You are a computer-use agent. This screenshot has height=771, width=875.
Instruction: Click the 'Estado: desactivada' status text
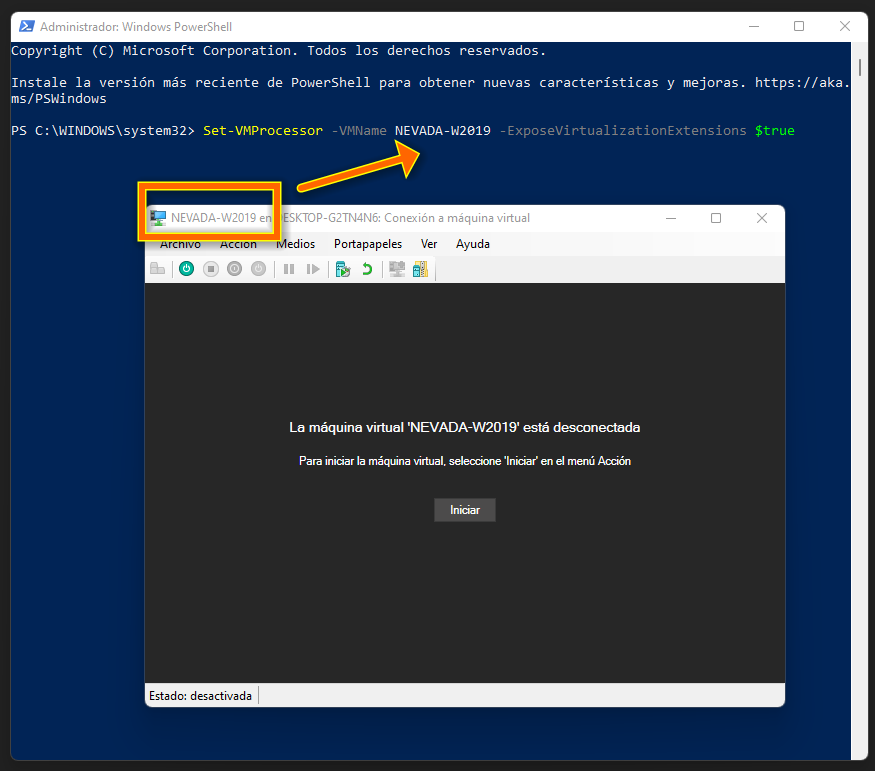200,696
